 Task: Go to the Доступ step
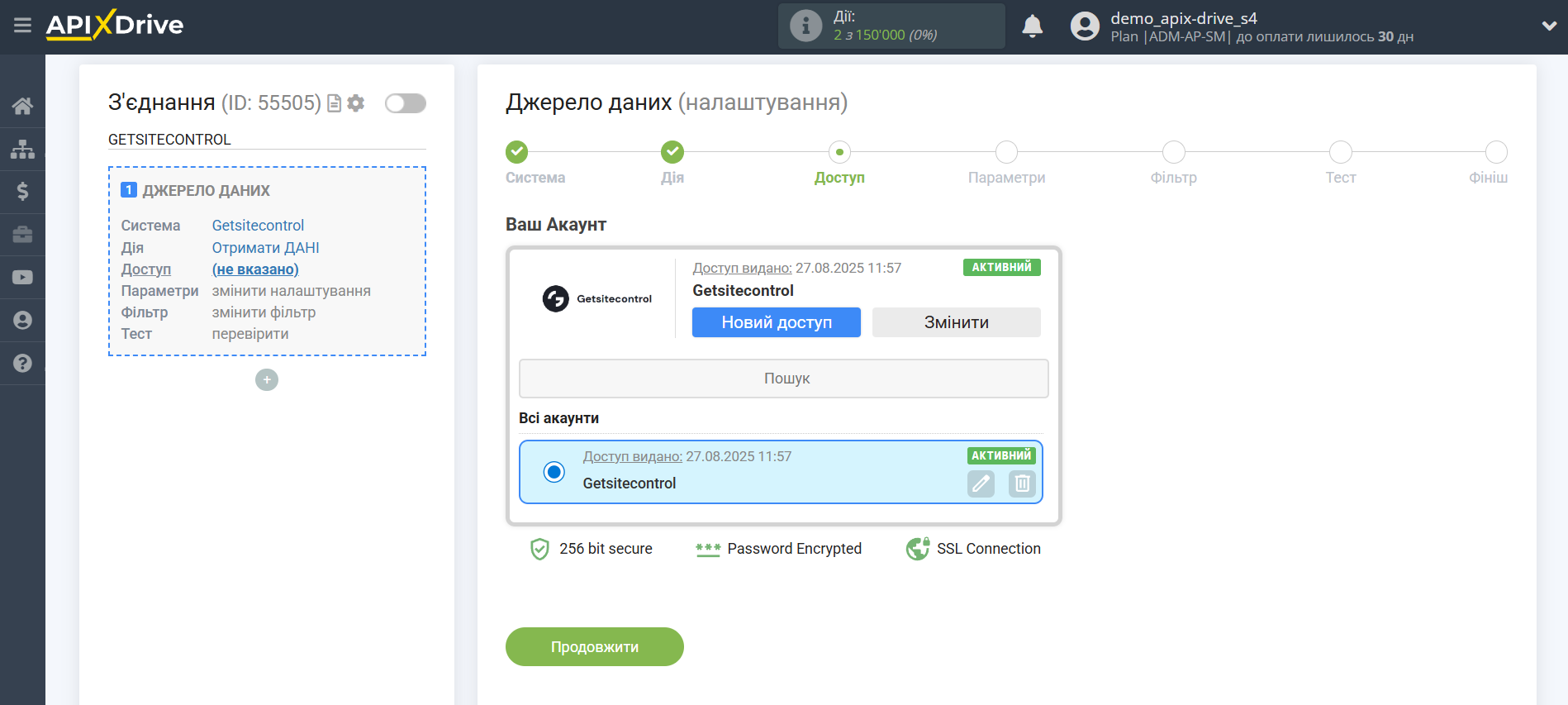839,152
